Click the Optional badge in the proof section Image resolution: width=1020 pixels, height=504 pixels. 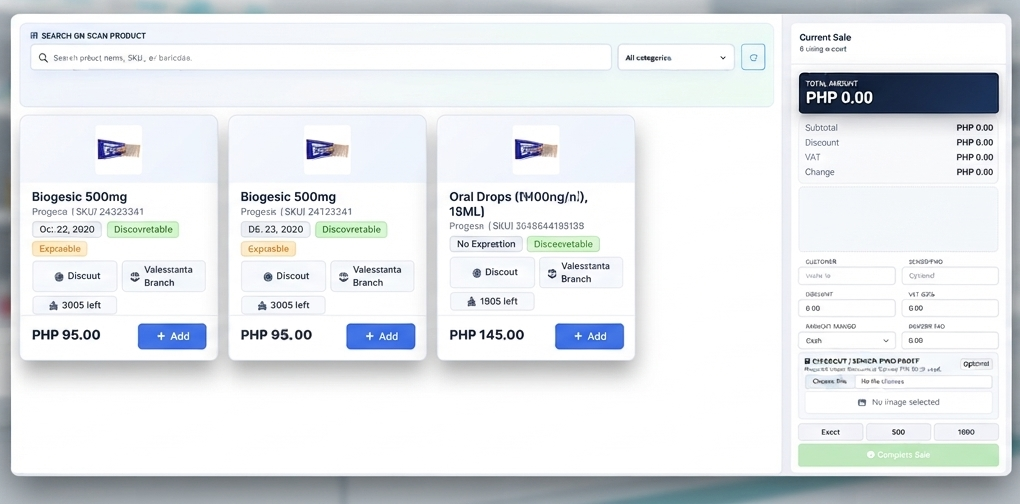tap(976, 364)
